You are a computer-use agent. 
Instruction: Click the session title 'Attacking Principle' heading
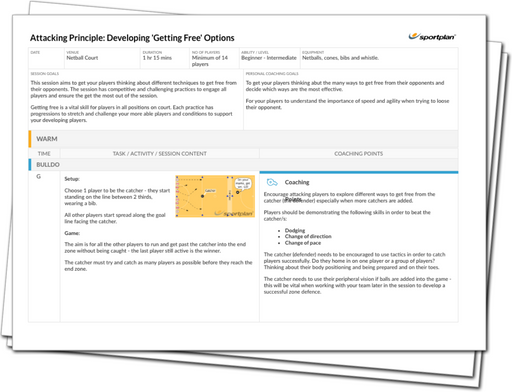pyautogui.click(x=132, y=38)
